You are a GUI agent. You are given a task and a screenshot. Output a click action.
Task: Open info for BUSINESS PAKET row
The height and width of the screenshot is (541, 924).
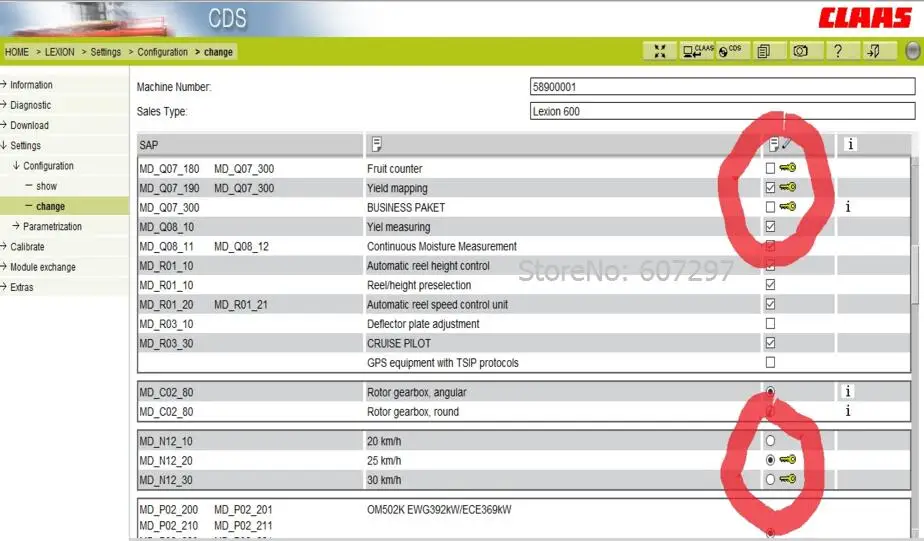[x=847, y=207]
